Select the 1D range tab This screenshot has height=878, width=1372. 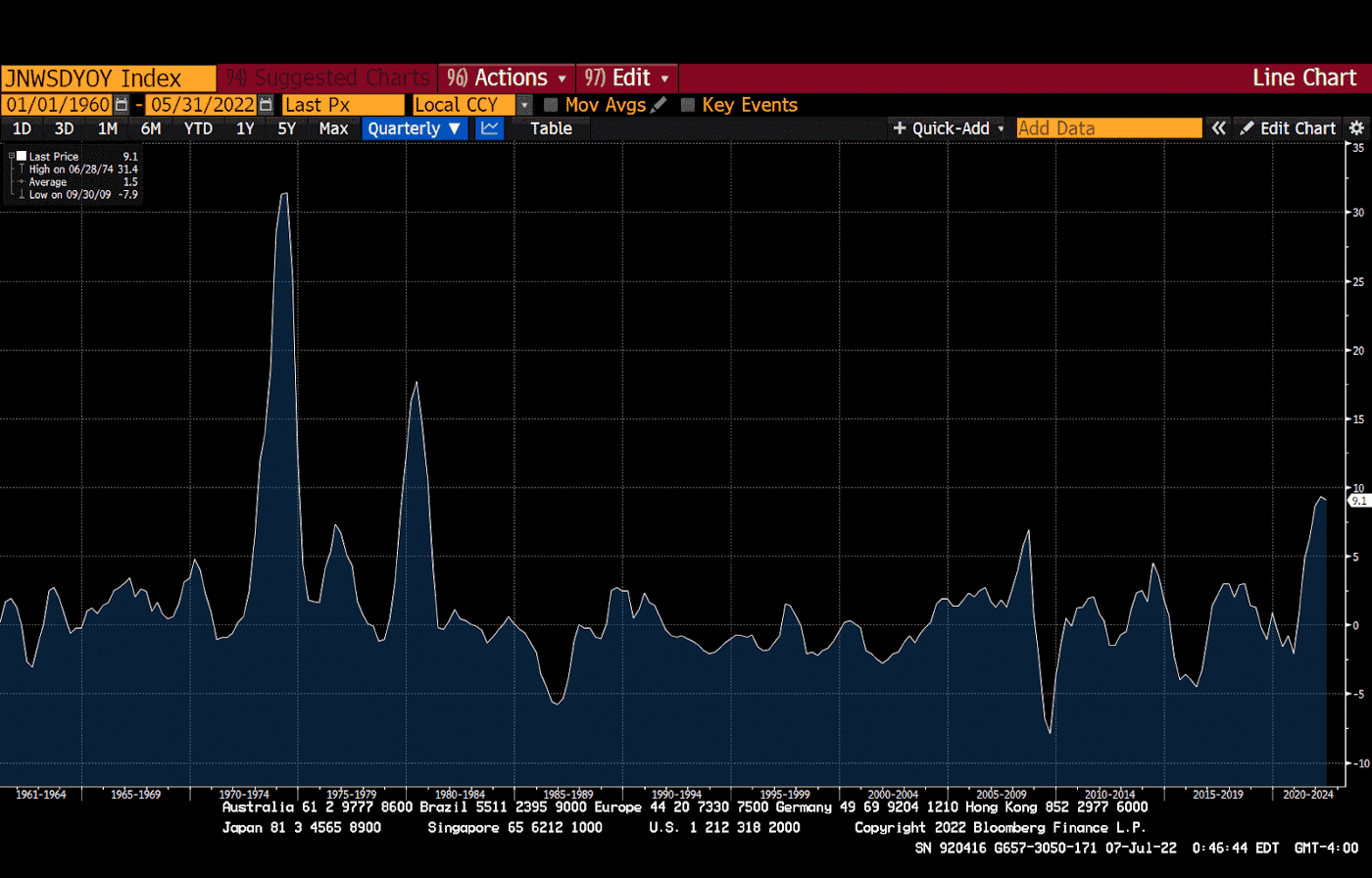22,128
